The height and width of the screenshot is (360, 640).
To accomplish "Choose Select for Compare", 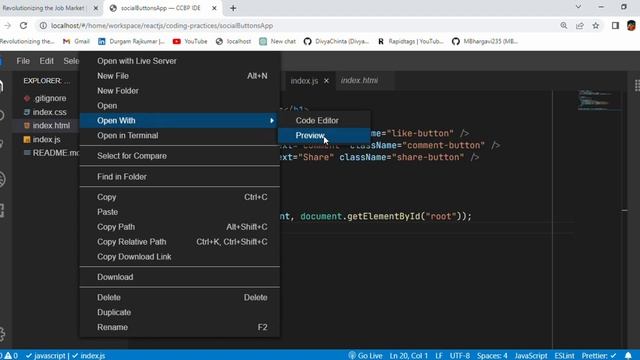I will click(180, 156).
